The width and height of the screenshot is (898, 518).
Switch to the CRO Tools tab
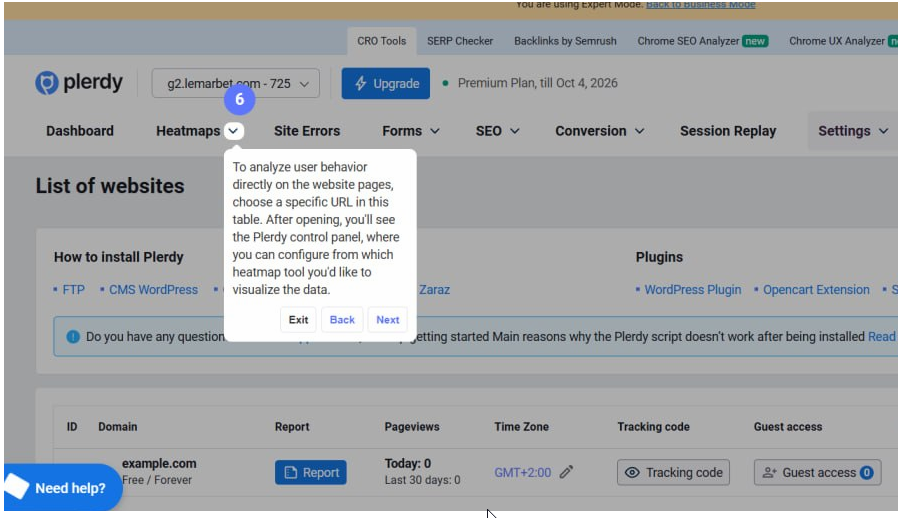pos(381,41)
